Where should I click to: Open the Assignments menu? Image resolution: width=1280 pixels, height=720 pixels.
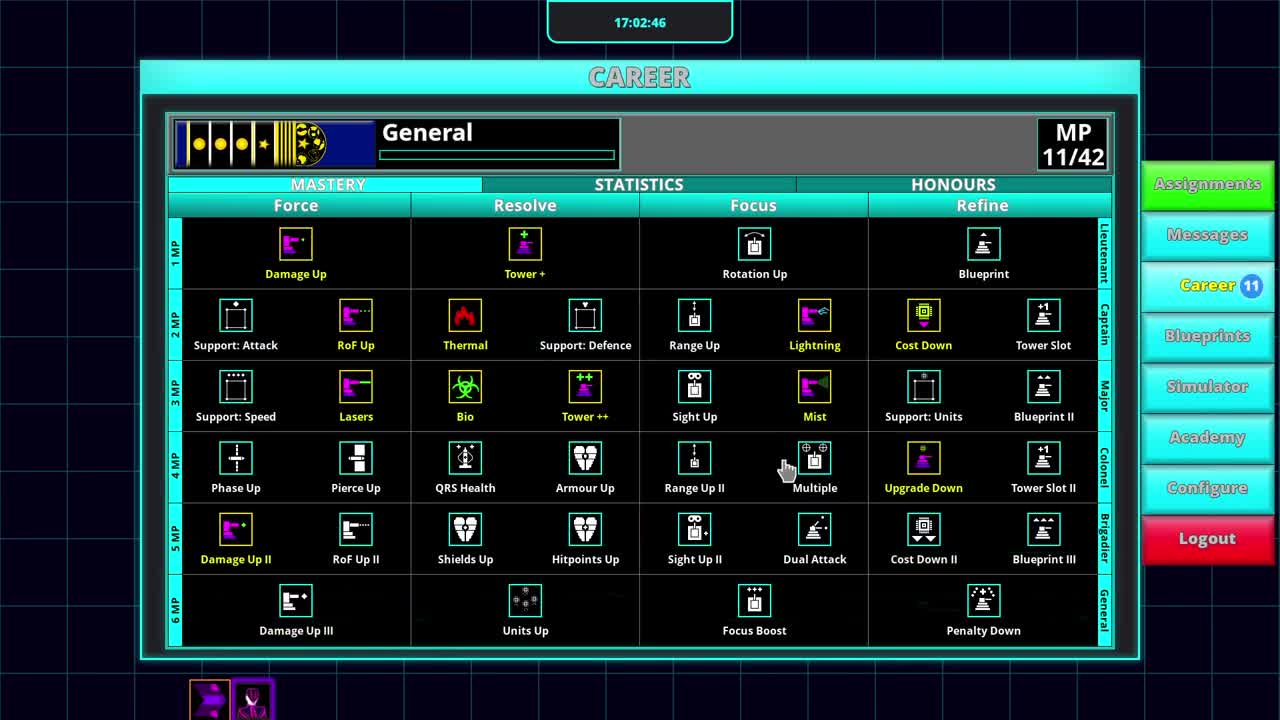[1207, 184]
